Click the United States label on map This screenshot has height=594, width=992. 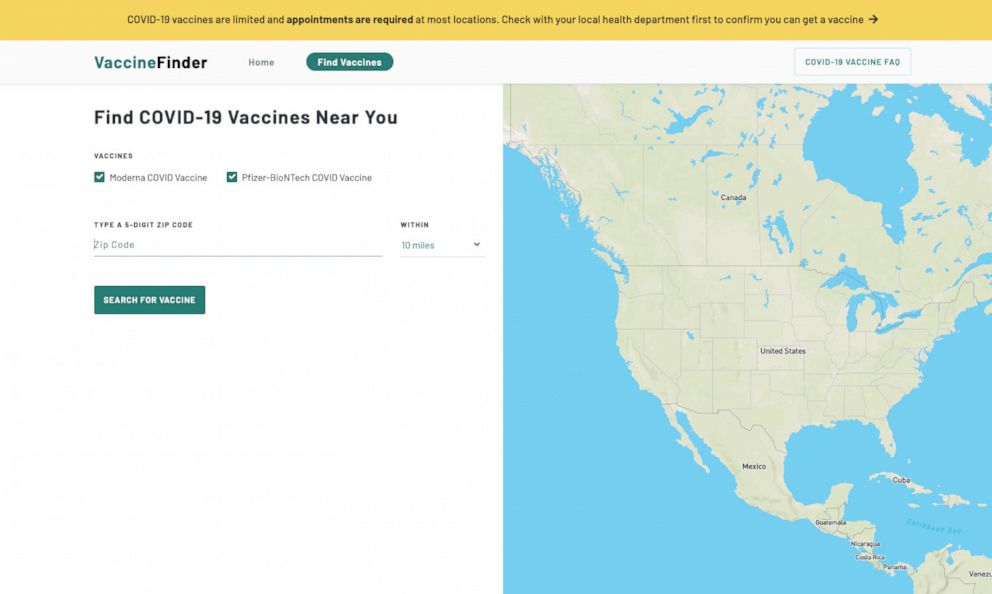pyautogui.click(x=783, y=350)
